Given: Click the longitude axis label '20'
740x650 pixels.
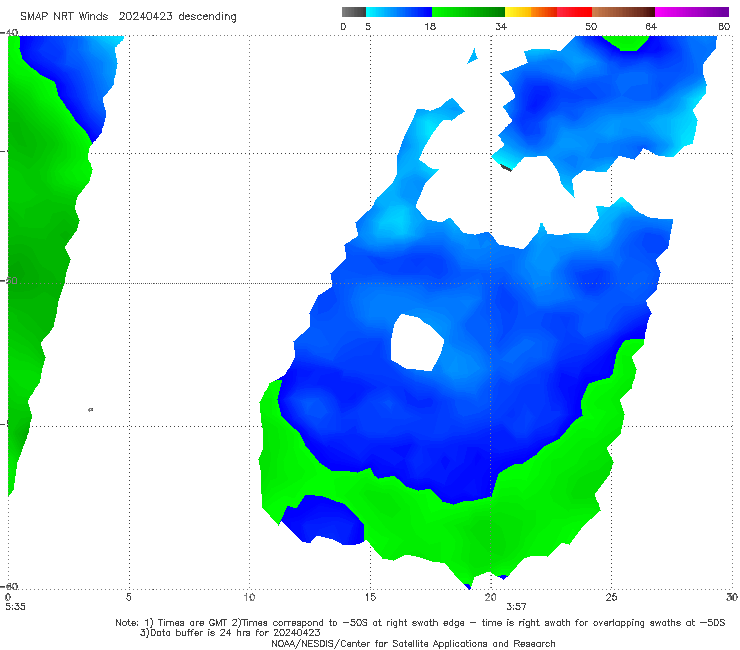Looking at the screenshot, I should point(490,598).
